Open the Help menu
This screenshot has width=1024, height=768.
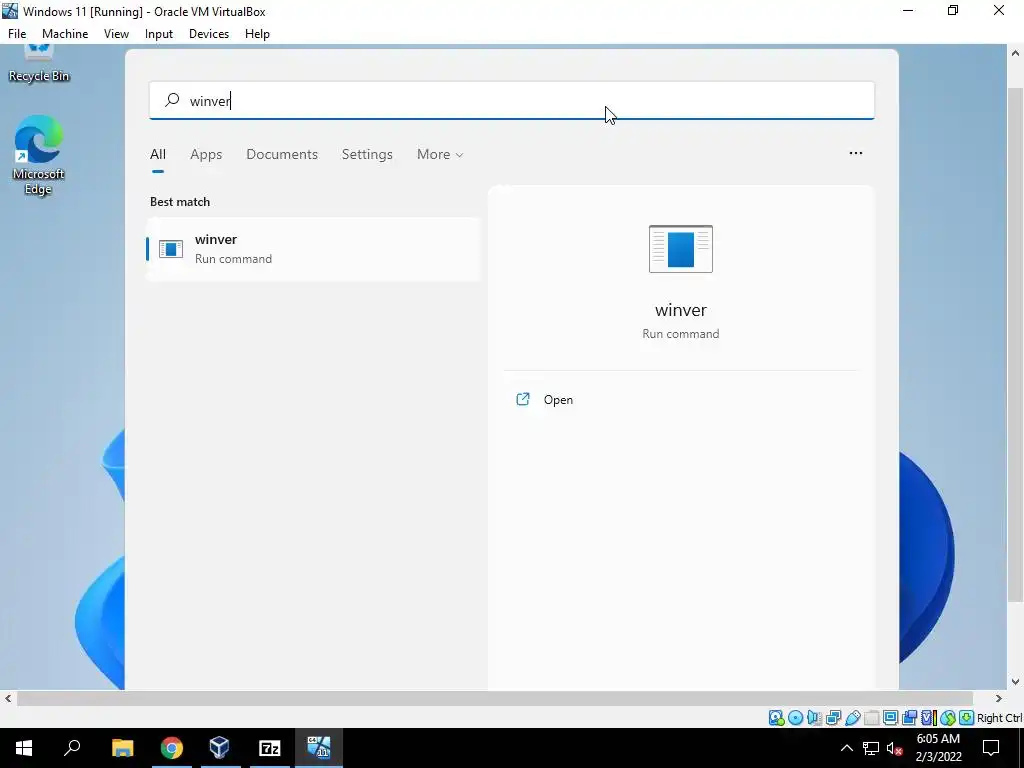point(257,34)
